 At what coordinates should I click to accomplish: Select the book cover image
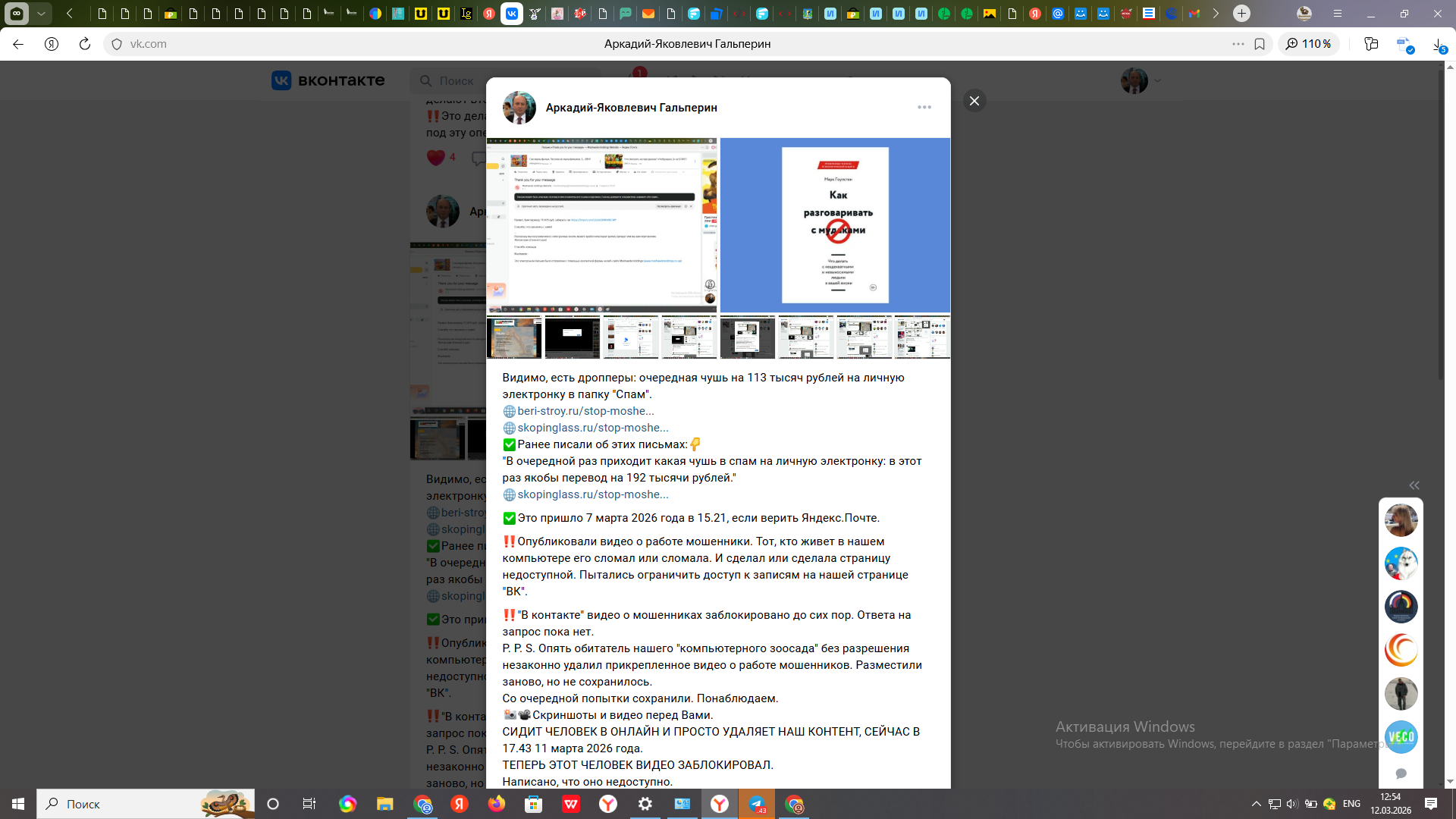(x=835, y=225)
